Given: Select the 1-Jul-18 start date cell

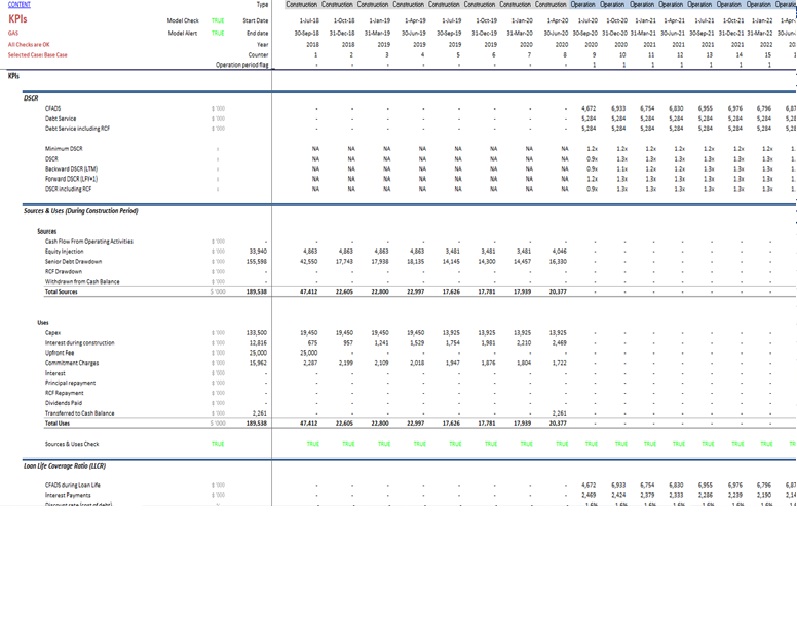Looking at the screenshot, I should pyautogui.click(x=309, y=21).
